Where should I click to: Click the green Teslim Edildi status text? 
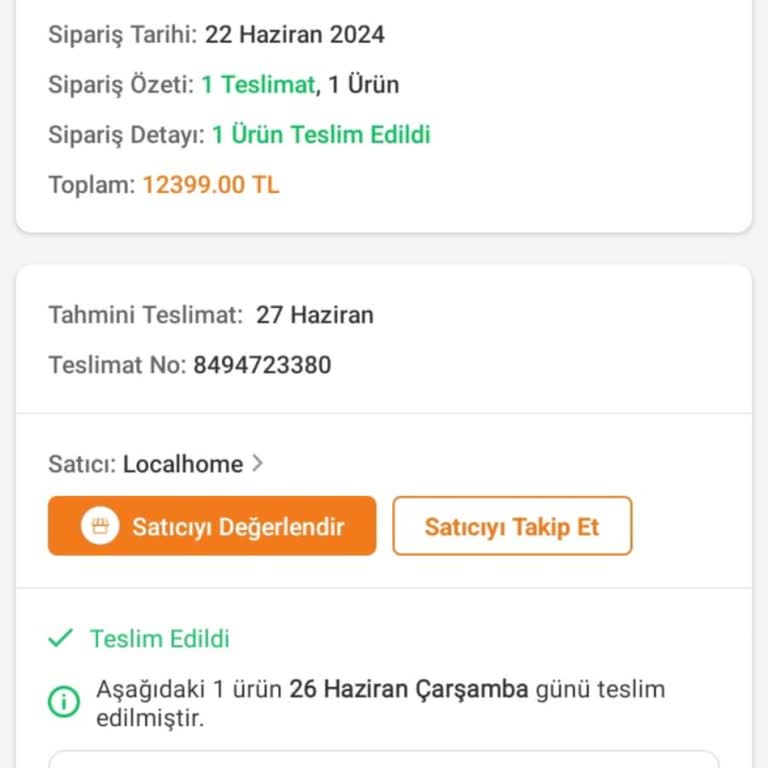[x=160, y=638]
